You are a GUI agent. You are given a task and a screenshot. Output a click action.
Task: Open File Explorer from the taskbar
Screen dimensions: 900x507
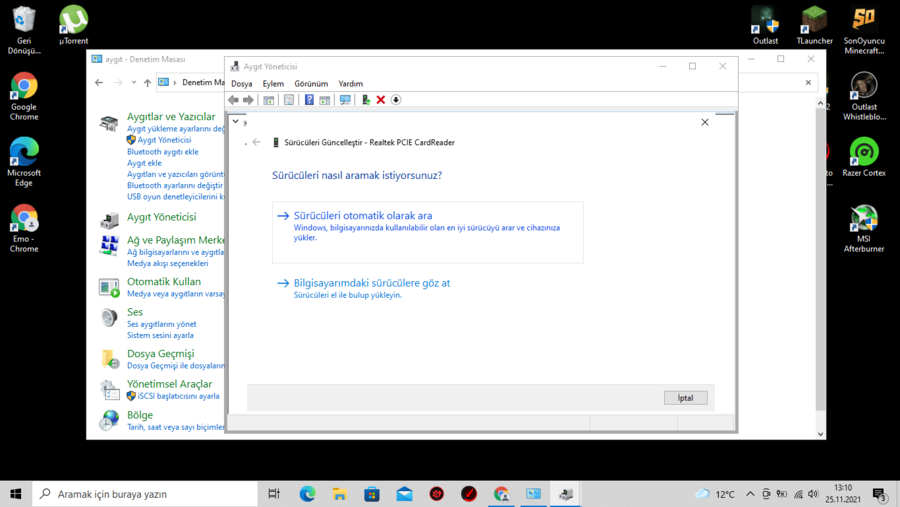click(x=339, y=494)
